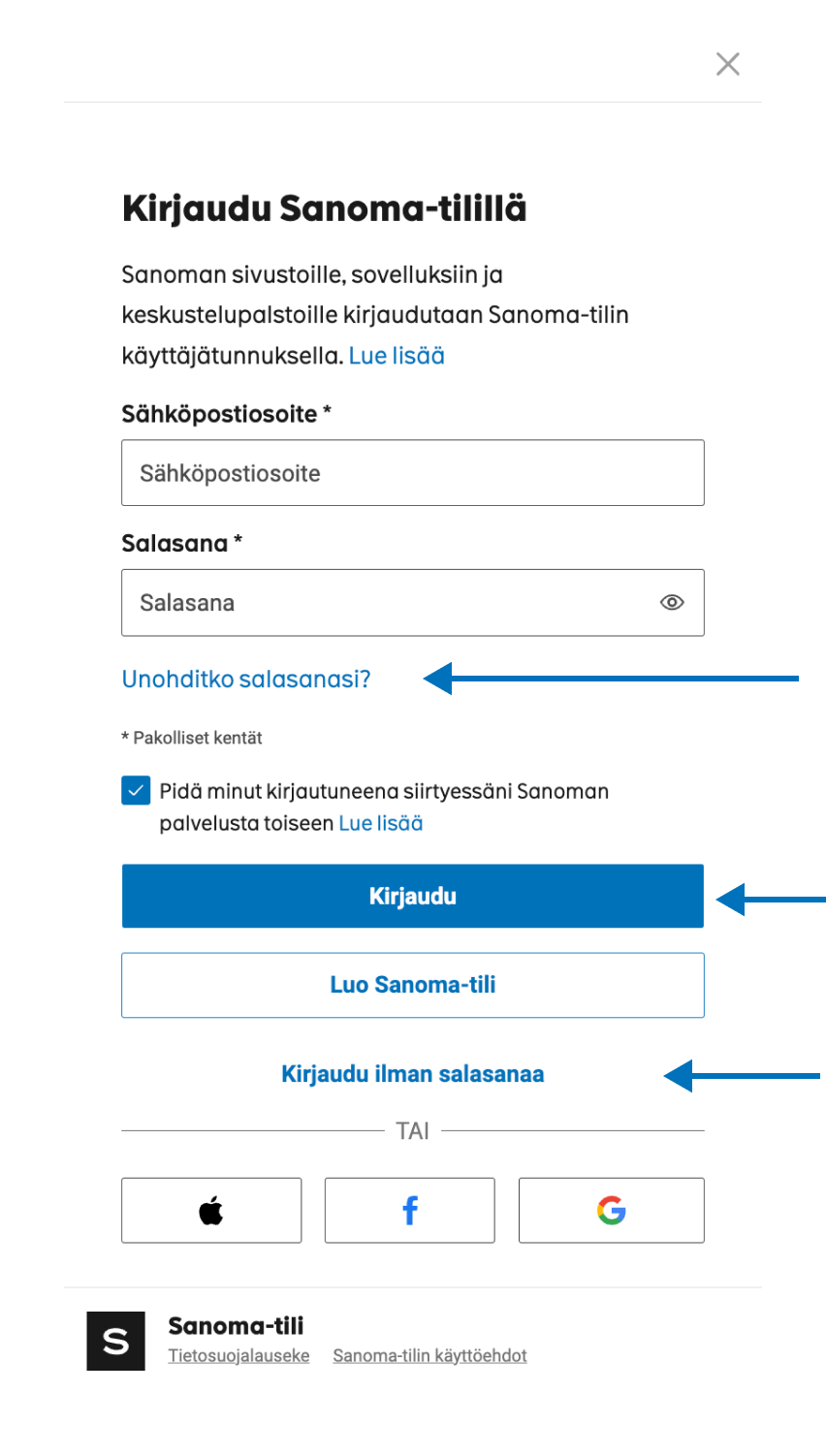826x1456 pixels.
Task: Open Luo Sanoma-tili account creation
Action: (x=412, y=984)
